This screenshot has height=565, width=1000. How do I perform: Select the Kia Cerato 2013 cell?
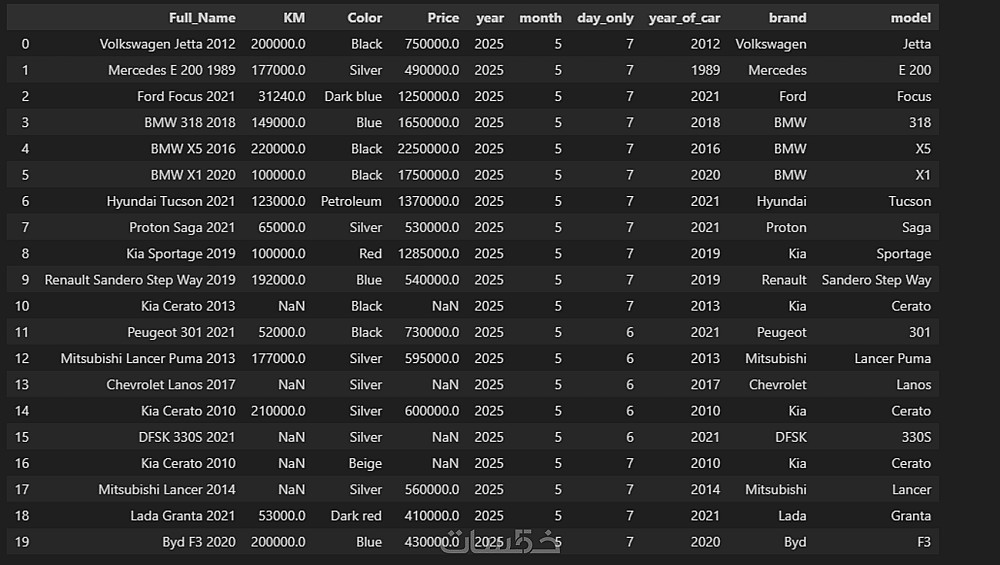tap(188, 305)
